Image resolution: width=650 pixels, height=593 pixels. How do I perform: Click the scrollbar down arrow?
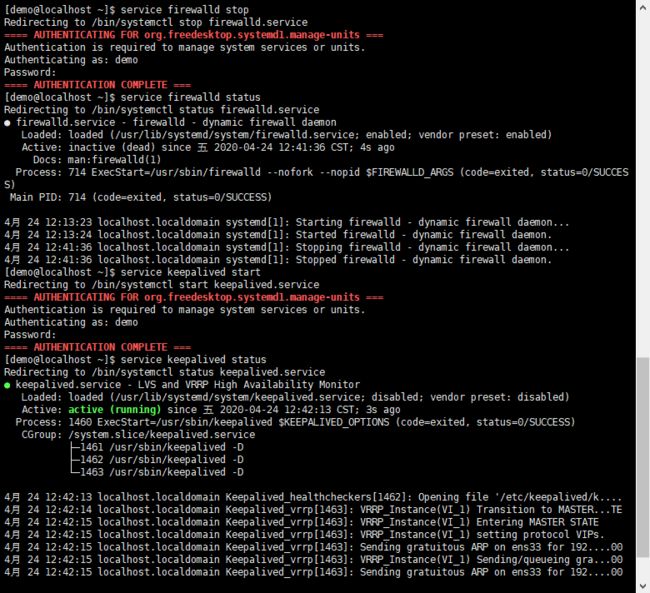(643, 586)
